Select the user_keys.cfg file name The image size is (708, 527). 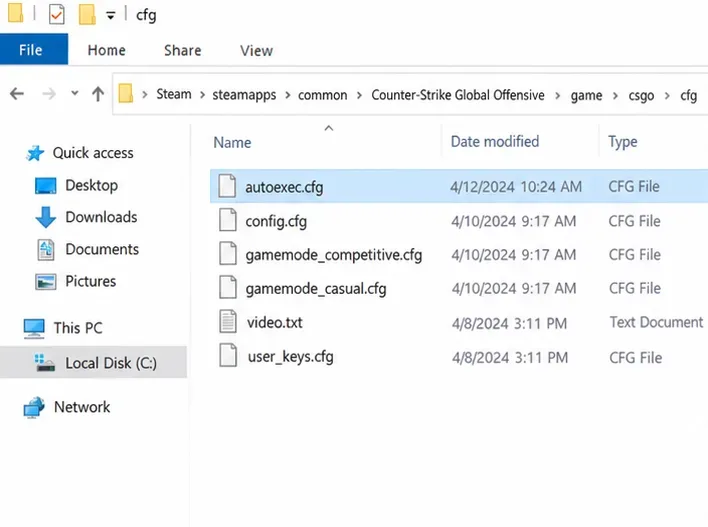point(290,357)
